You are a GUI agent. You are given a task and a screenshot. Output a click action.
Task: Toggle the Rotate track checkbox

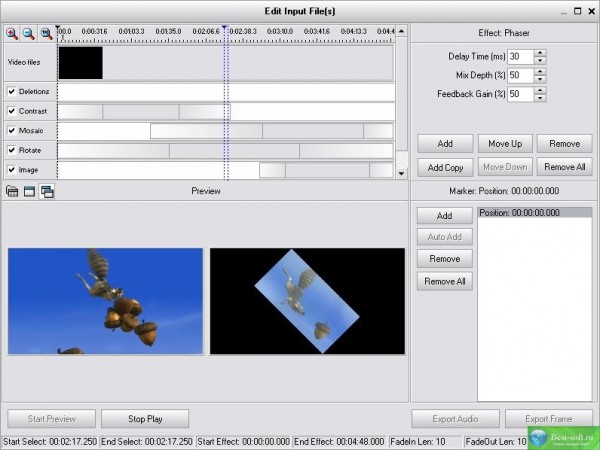pyautogui.click(x=12, y=151)
